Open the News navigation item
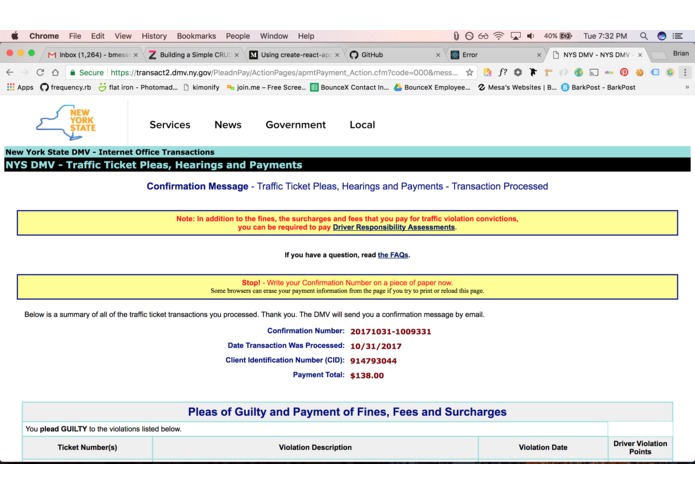 (228, 125)
